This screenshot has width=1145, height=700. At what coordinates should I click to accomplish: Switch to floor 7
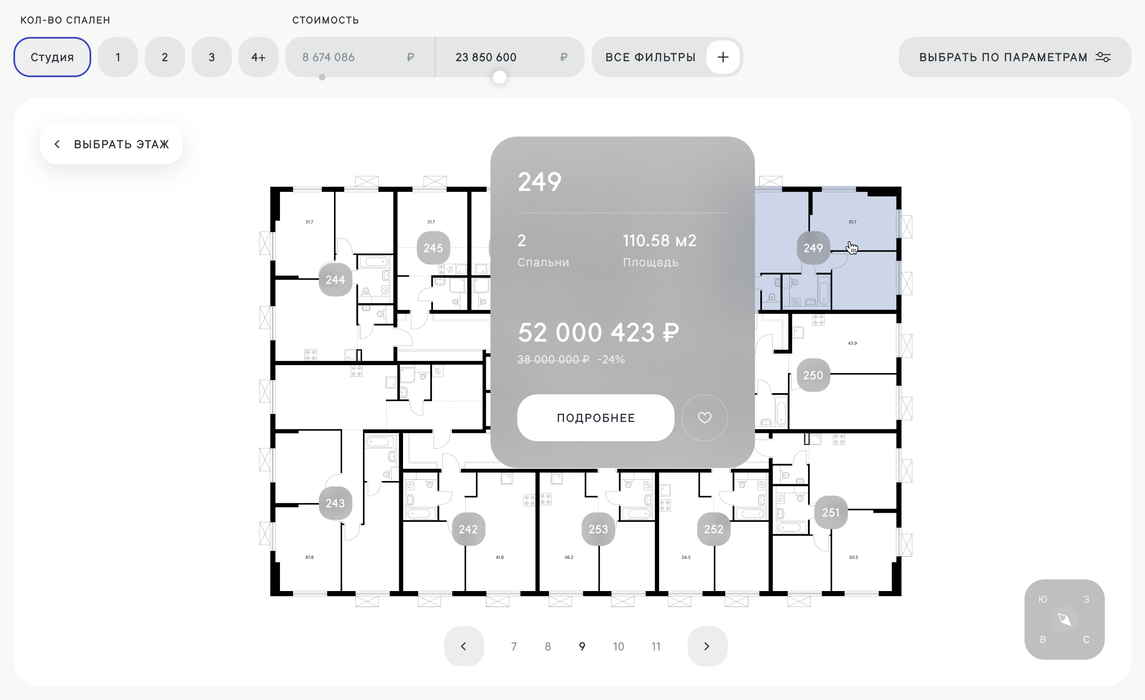click(514, 646)
